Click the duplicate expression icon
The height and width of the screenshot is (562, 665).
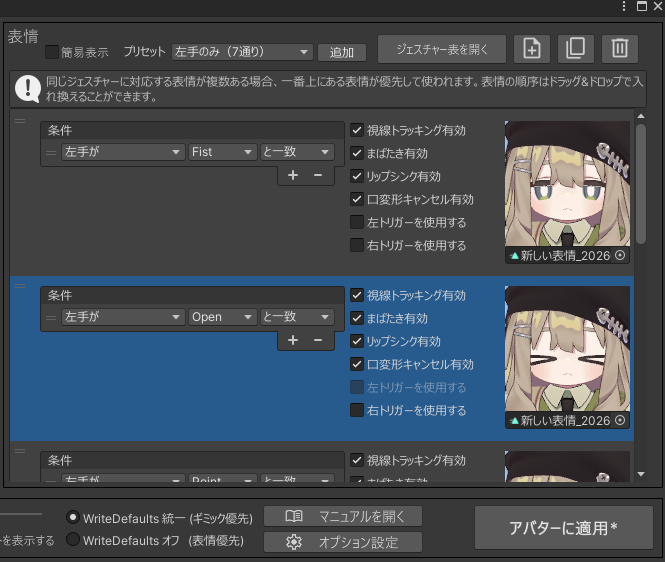pos(575,48)
